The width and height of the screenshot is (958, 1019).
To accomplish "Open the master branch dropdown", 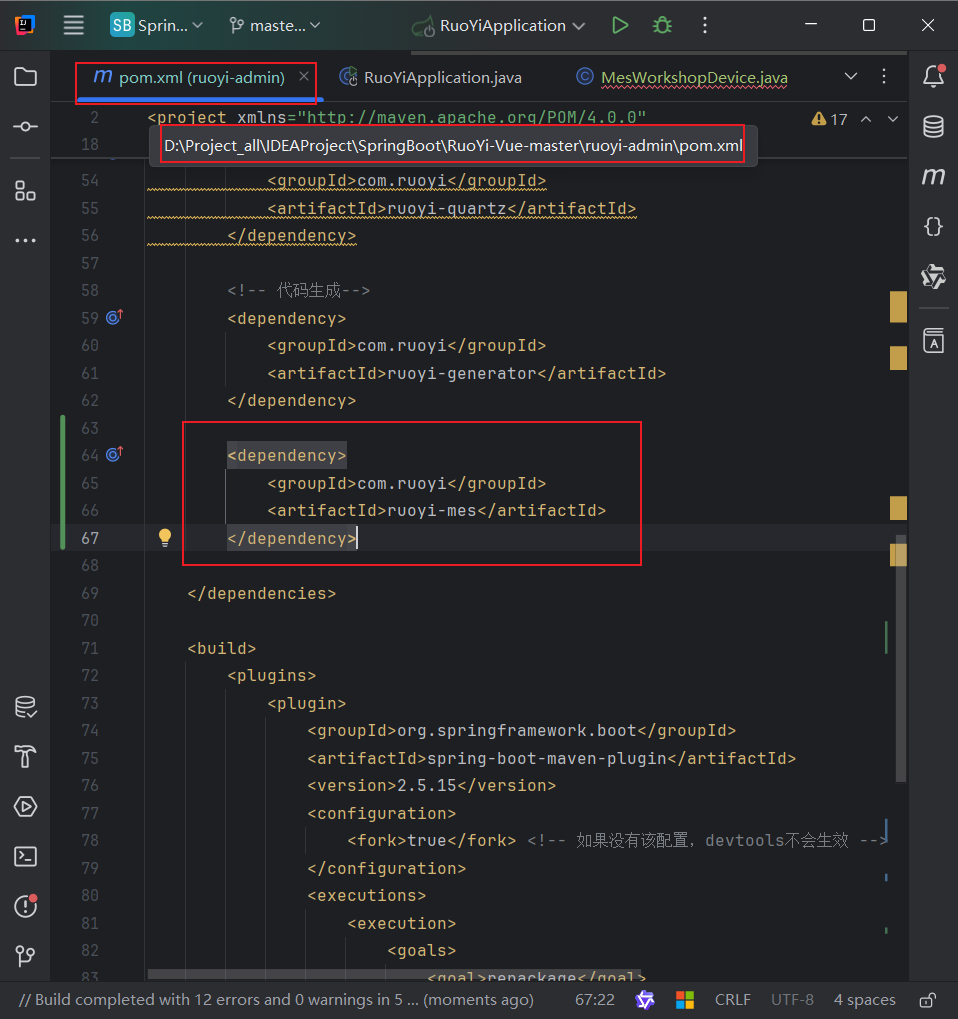I will [x=275, y=25].
